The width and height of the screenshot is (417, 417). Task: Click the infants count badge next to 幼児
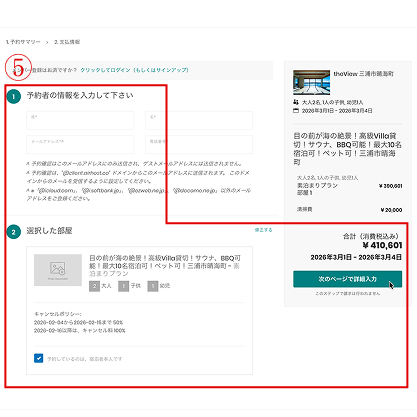(153, 286)
